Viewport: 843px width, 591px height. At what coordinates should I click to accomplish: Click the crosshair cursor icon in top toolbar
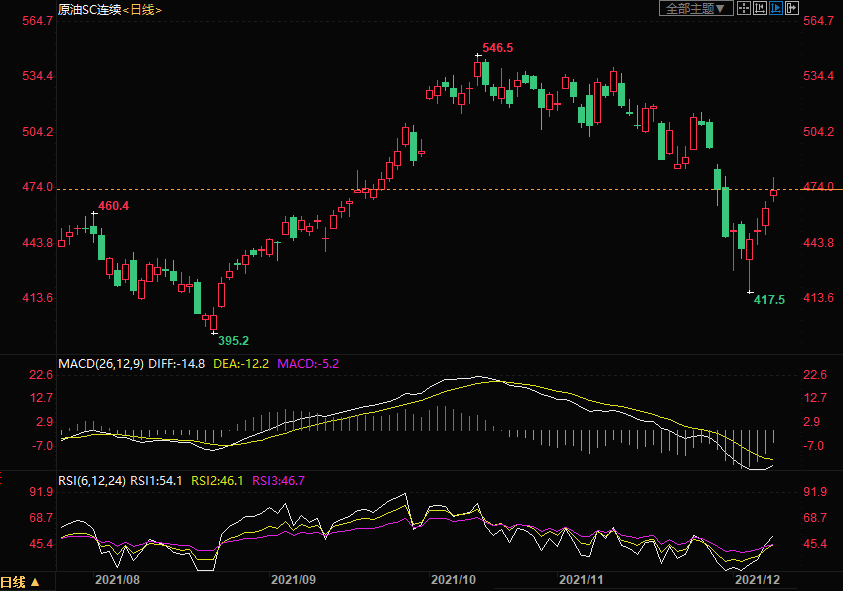point(743,8)
